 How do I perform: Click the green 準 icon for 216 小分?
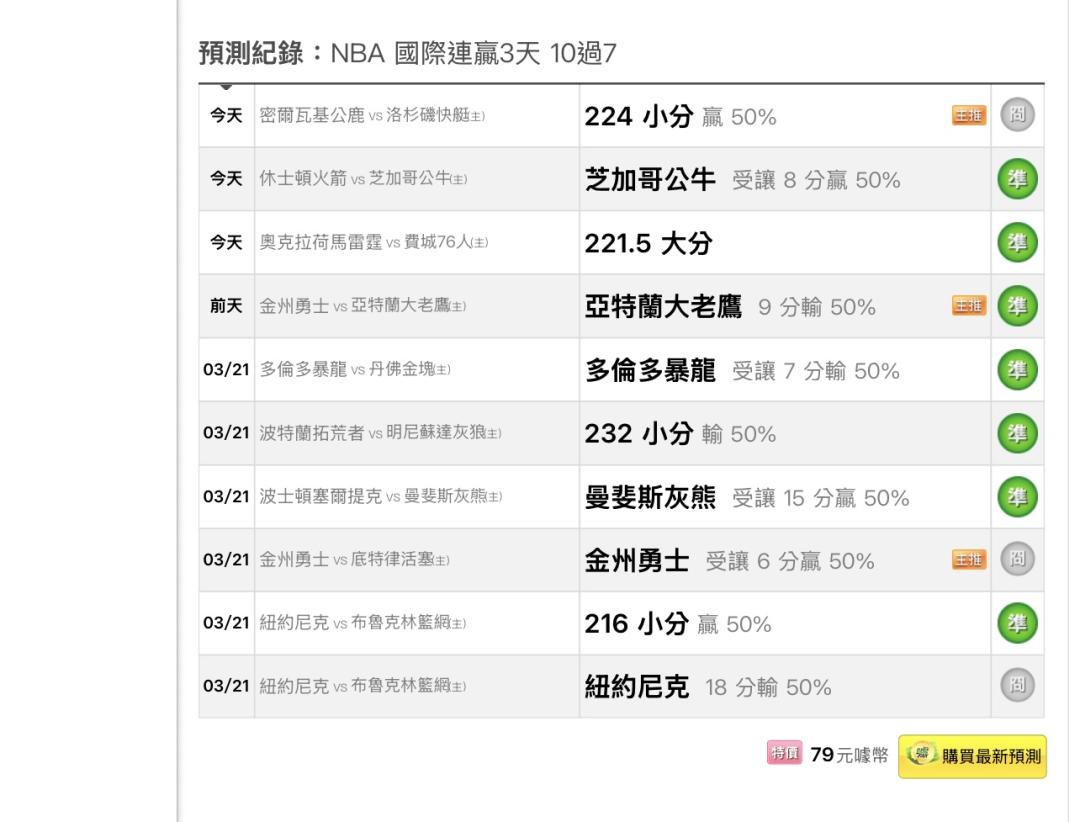(1017, 624)
